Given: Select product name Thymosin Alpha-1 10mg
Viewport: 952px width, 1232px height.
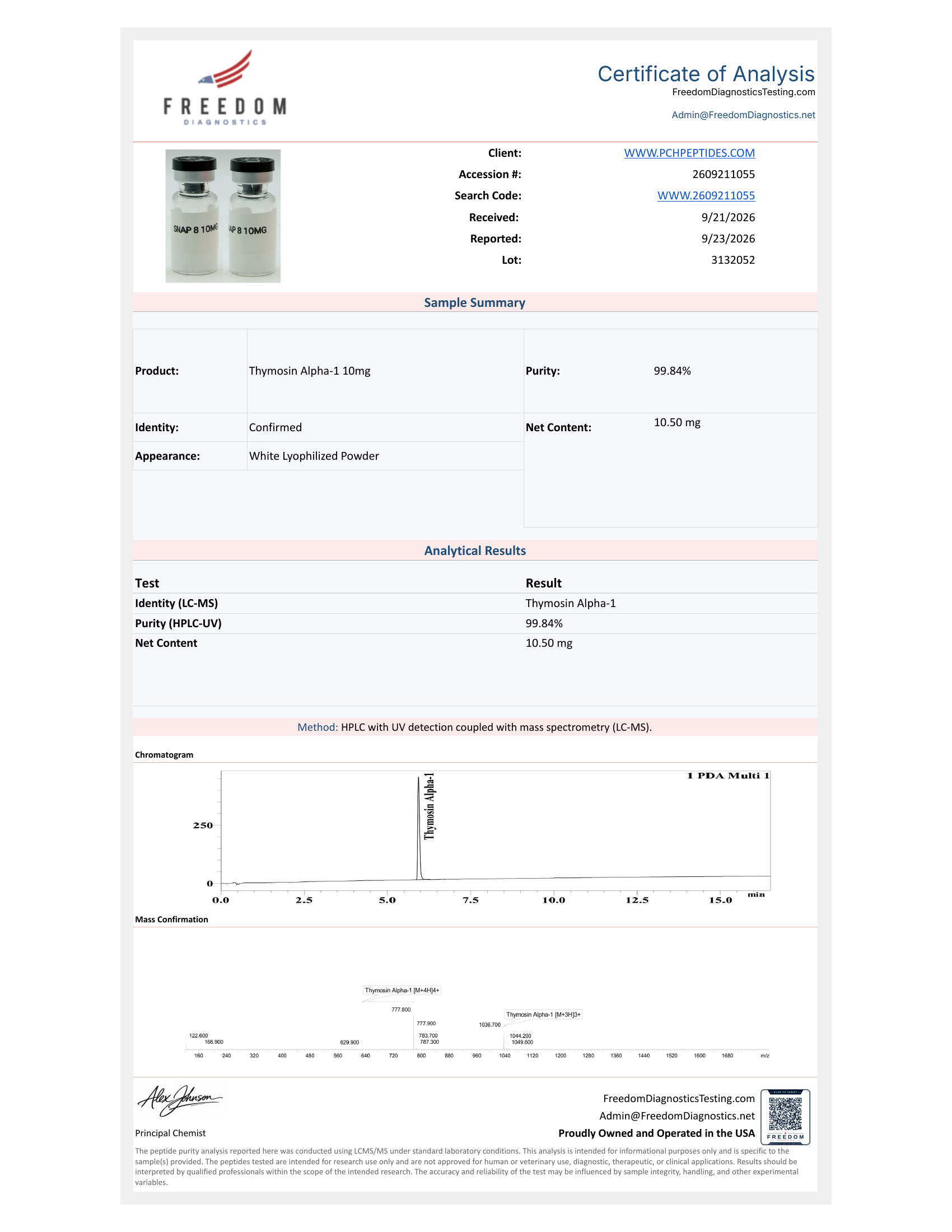Looking at the screenshot, I should tap(310, 371).
